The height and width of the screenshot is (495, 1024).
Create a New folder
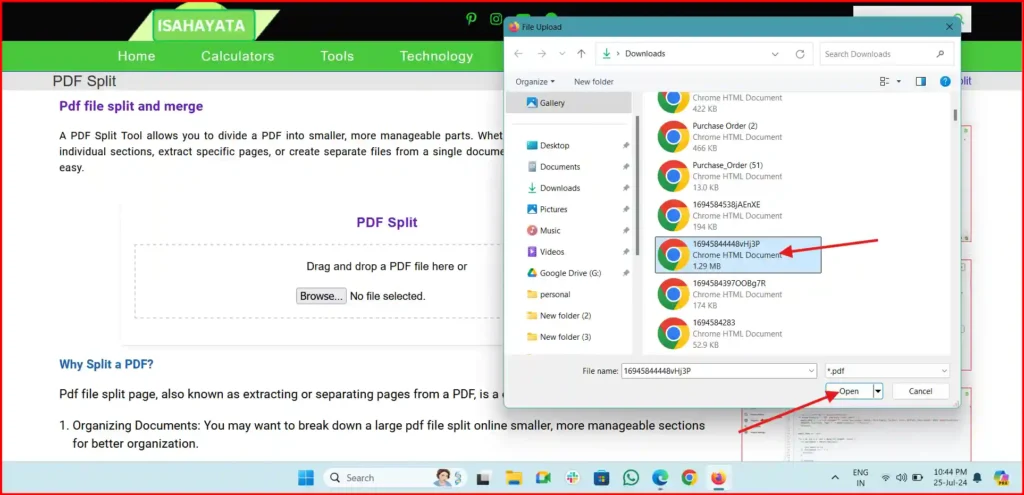click(594, 82)
